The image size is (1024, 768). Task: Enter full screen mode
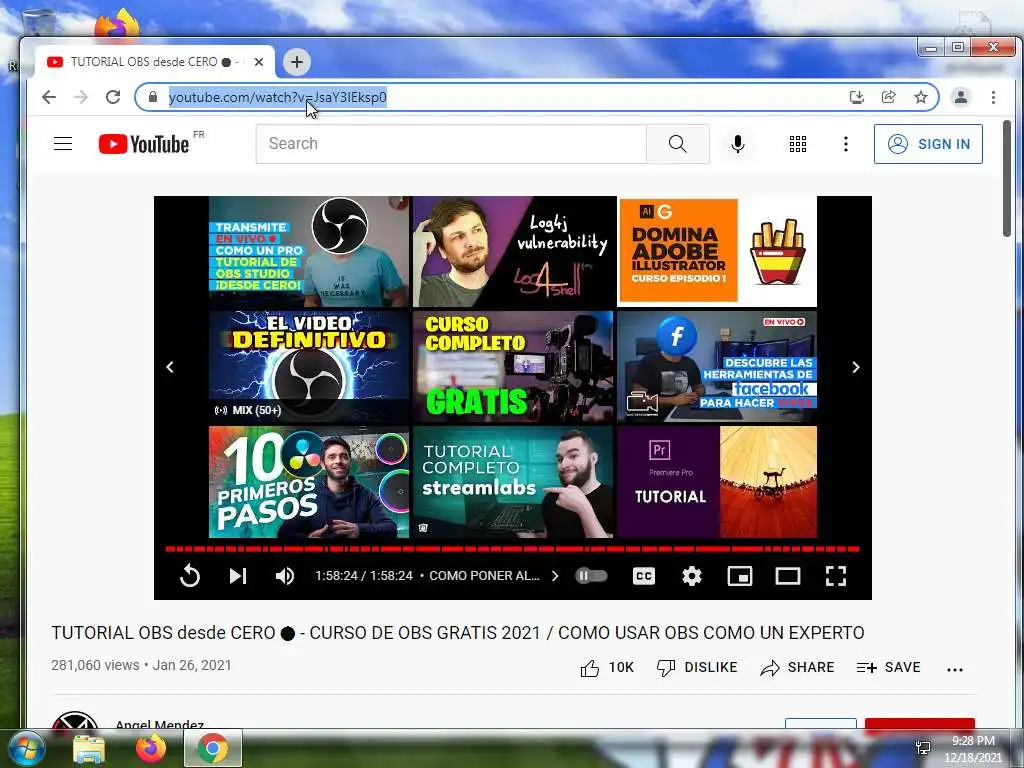[x=836, y=575]
